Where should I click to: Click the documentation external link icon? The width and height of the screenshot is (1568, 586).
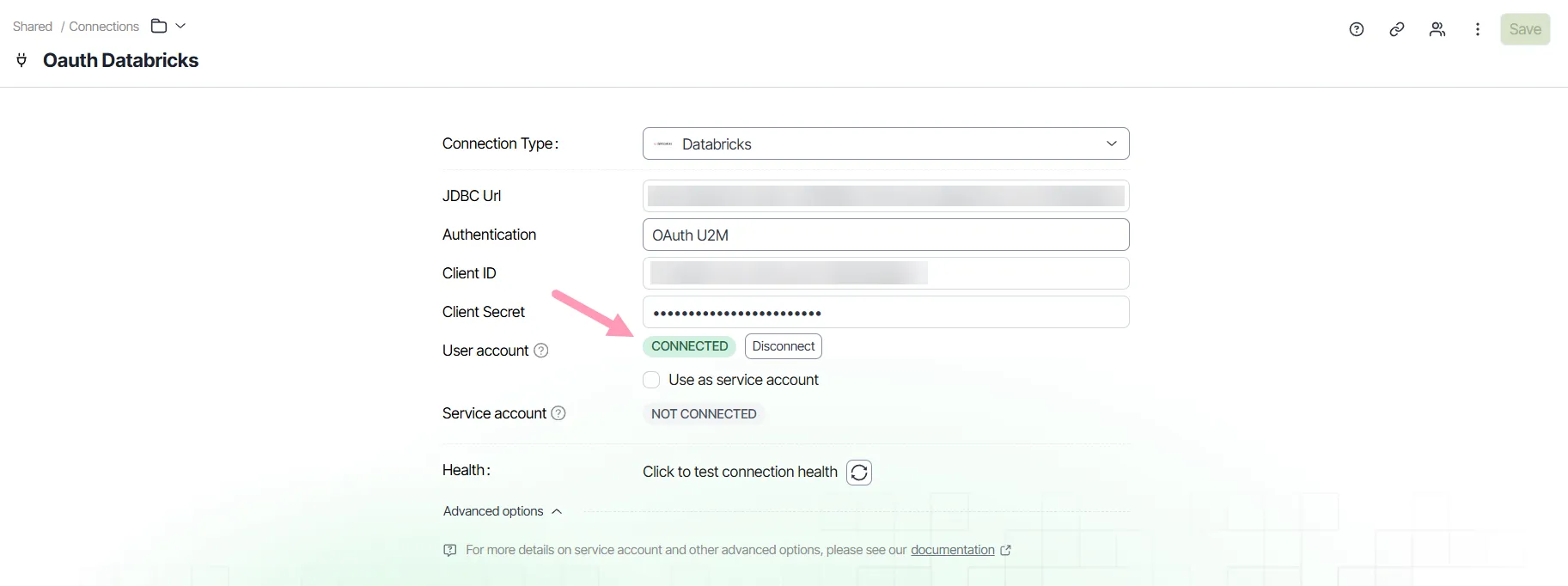[x=1006, y=550]
